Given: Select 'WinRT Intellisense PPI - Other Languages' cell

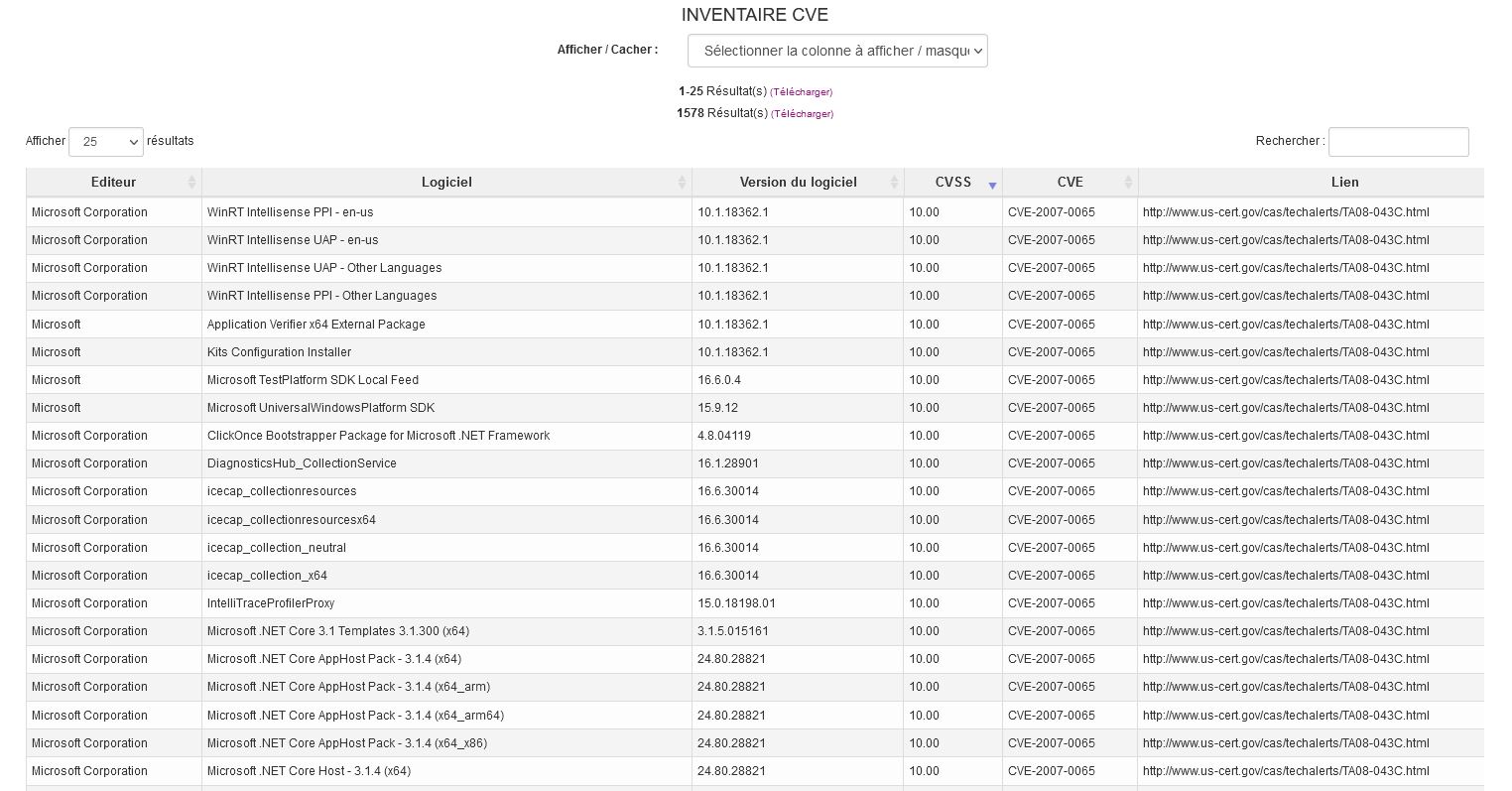Looking at the screenshot, I should pos(446,296).
